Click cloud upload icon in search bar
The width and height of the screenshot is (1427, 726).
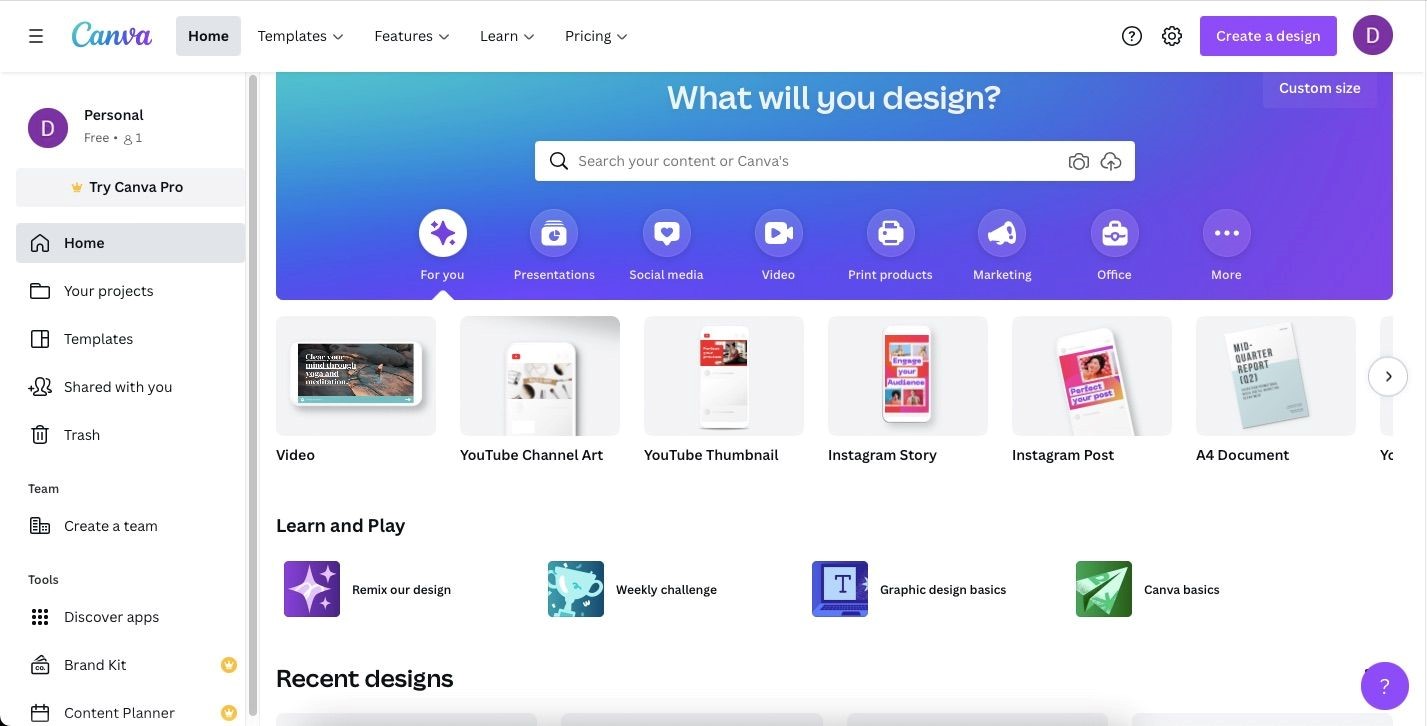tap(1111, 161)
